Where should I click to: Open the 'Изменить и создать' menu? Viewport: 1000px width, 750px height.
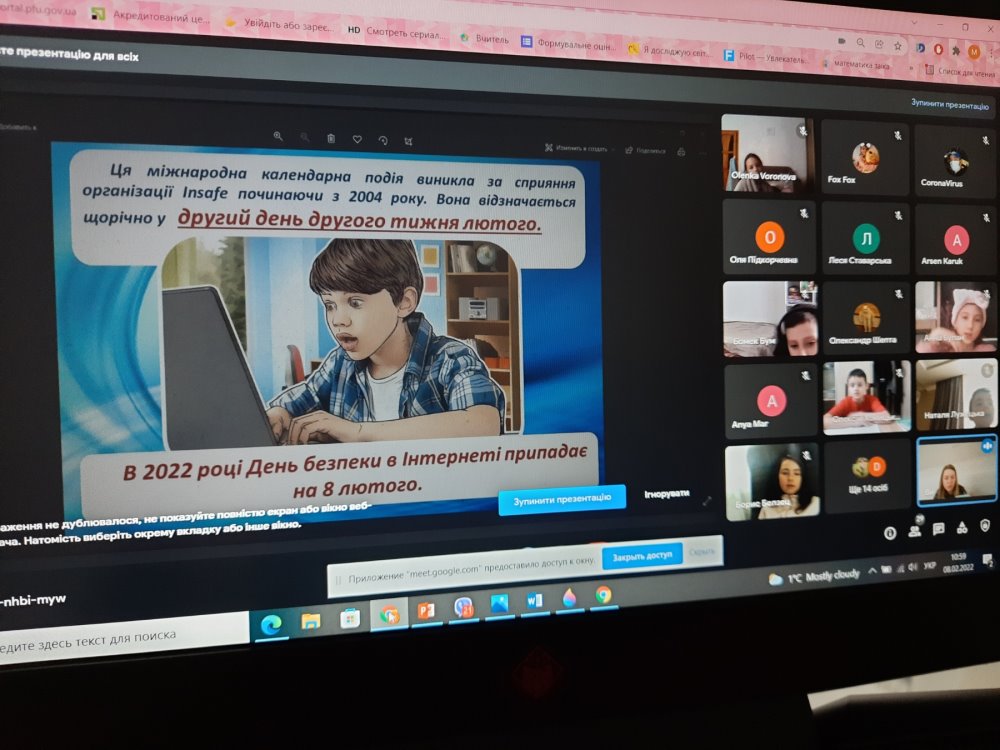point(579,149)
